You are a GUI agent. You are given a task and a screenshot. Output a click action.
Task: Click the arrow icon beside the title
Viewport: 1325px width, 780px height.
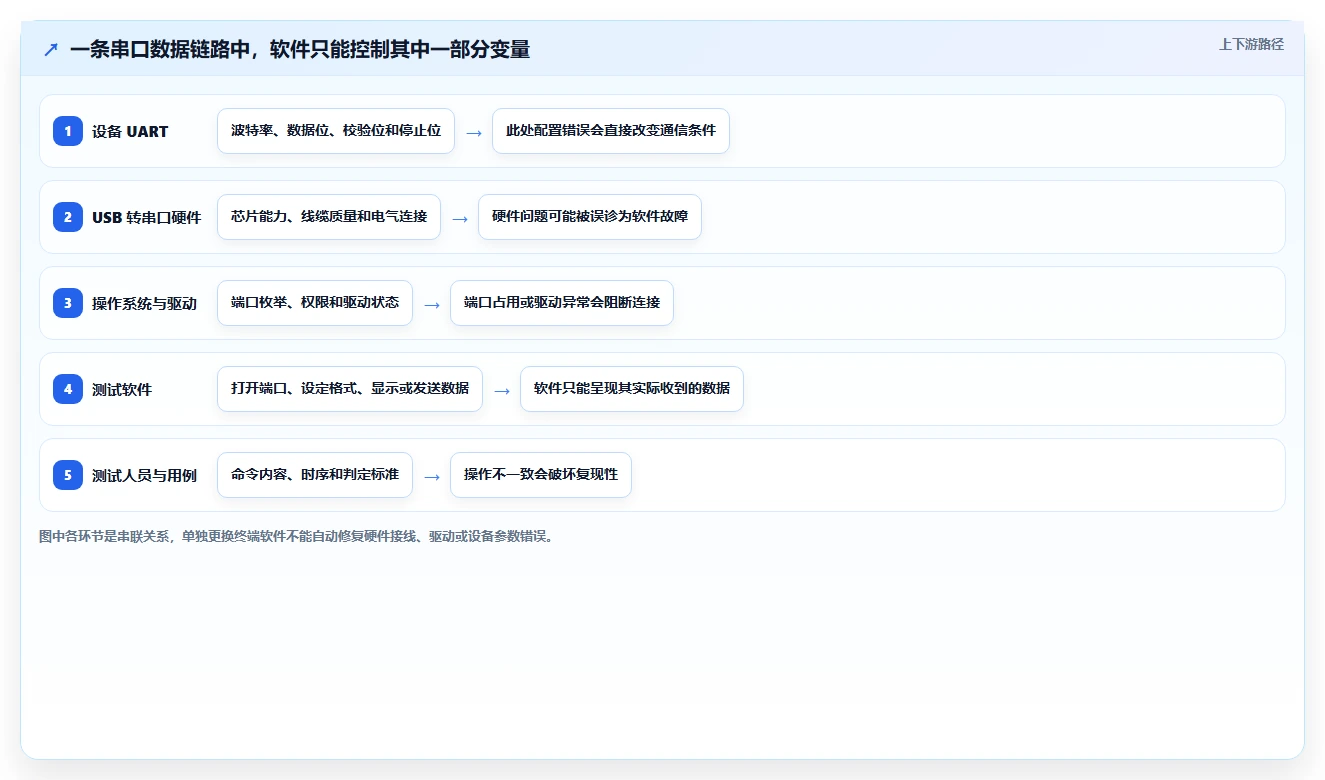click(51, 49)
